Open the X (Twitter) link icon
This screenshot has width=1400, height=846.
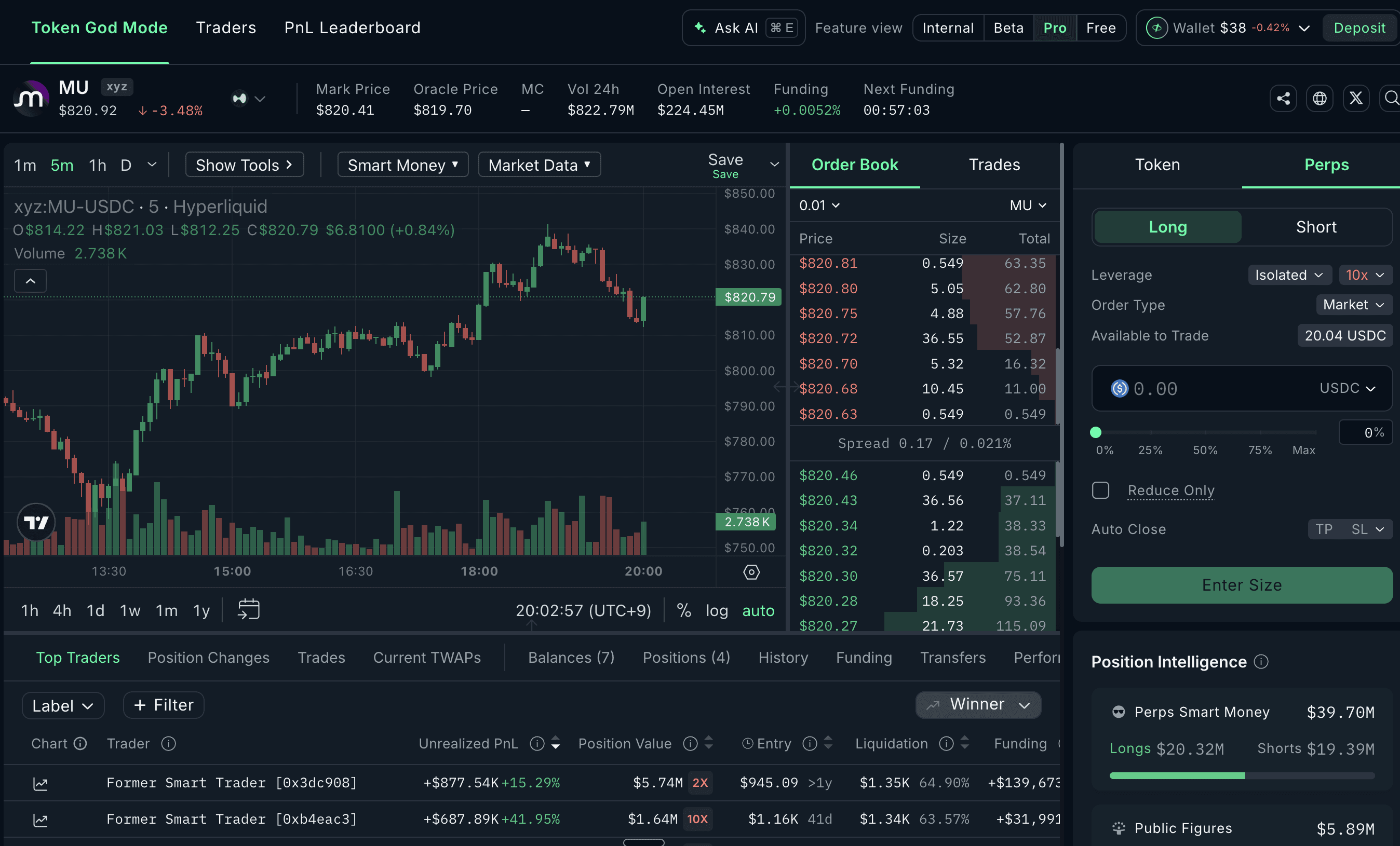pyautogui.click(x=1356, y=99)
